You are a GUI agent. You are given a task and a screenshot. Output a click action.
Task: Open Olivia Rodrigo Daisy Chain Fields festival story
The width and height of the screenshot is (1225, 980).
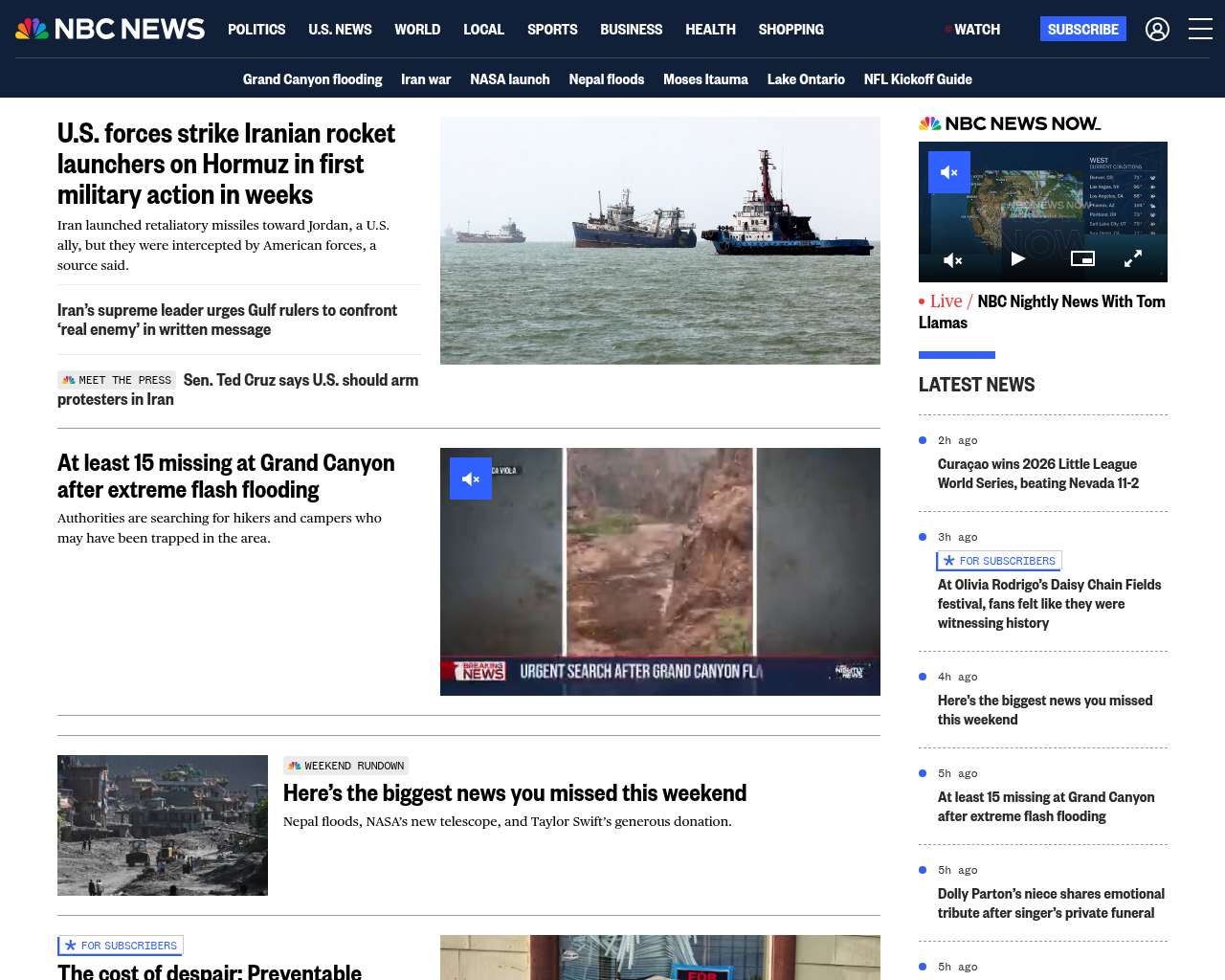point(1049,604)
